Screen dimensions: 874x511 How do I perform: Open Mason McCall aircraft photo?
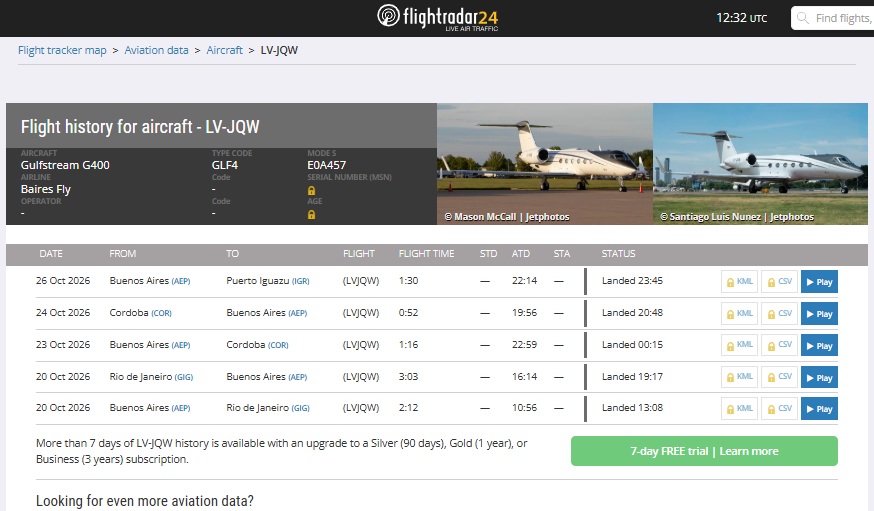tap(545, 164)
